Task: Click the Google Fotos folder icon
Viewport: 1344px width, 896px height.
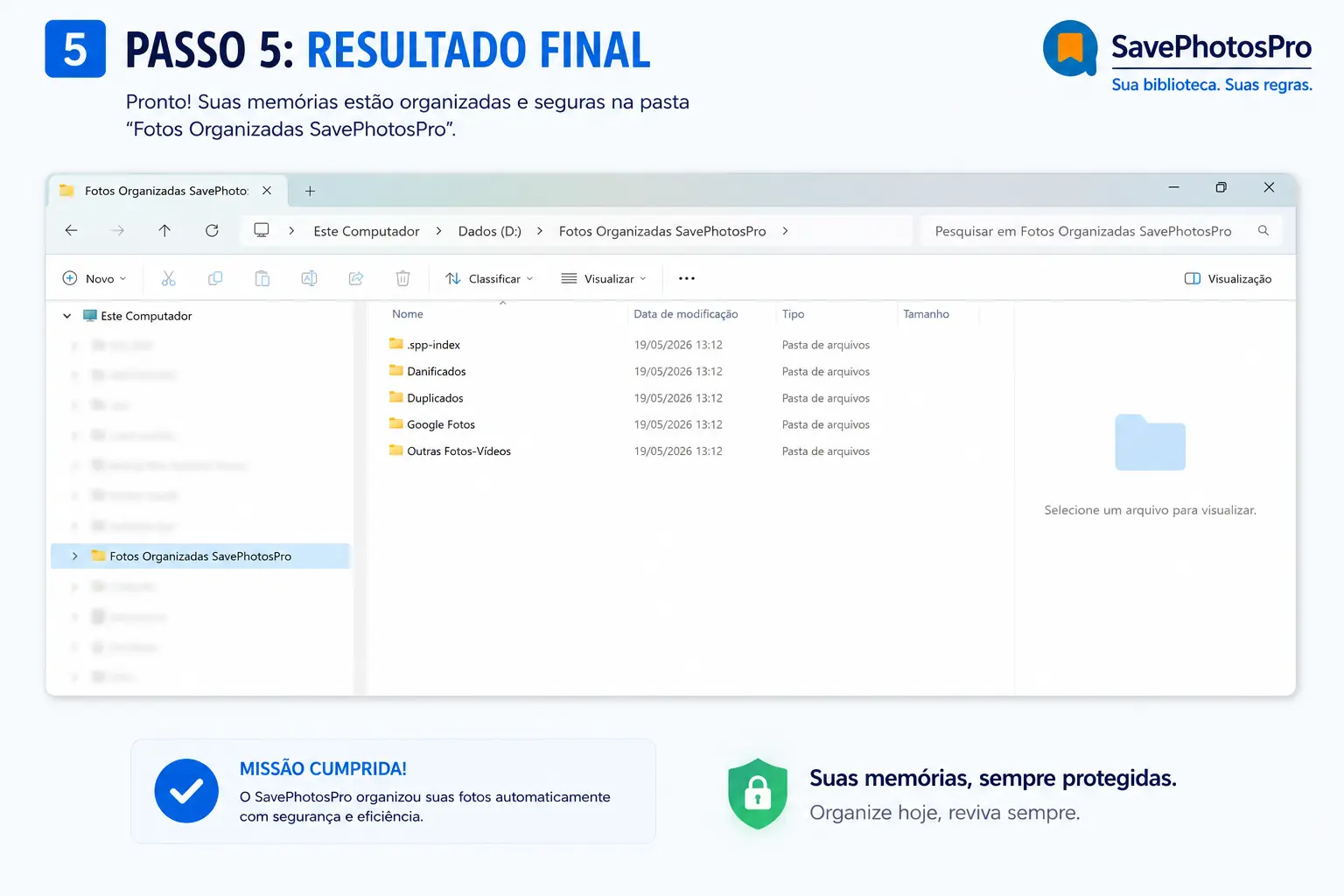Action: 396,423
